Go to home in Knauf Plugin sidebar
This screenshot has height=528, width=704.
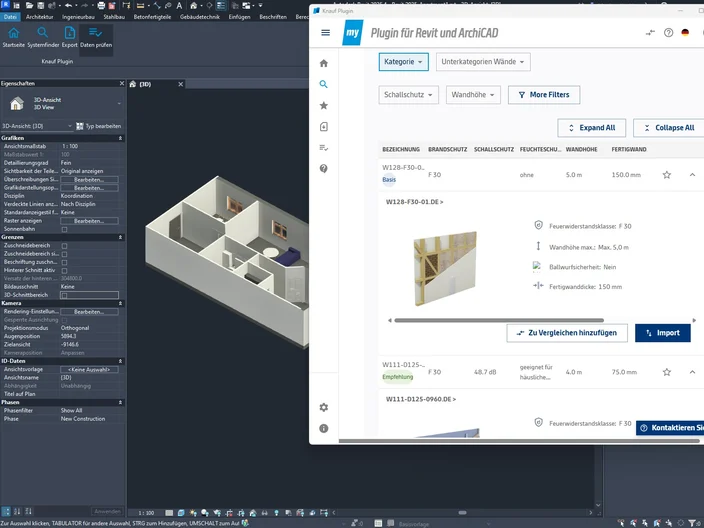(324, 63)
